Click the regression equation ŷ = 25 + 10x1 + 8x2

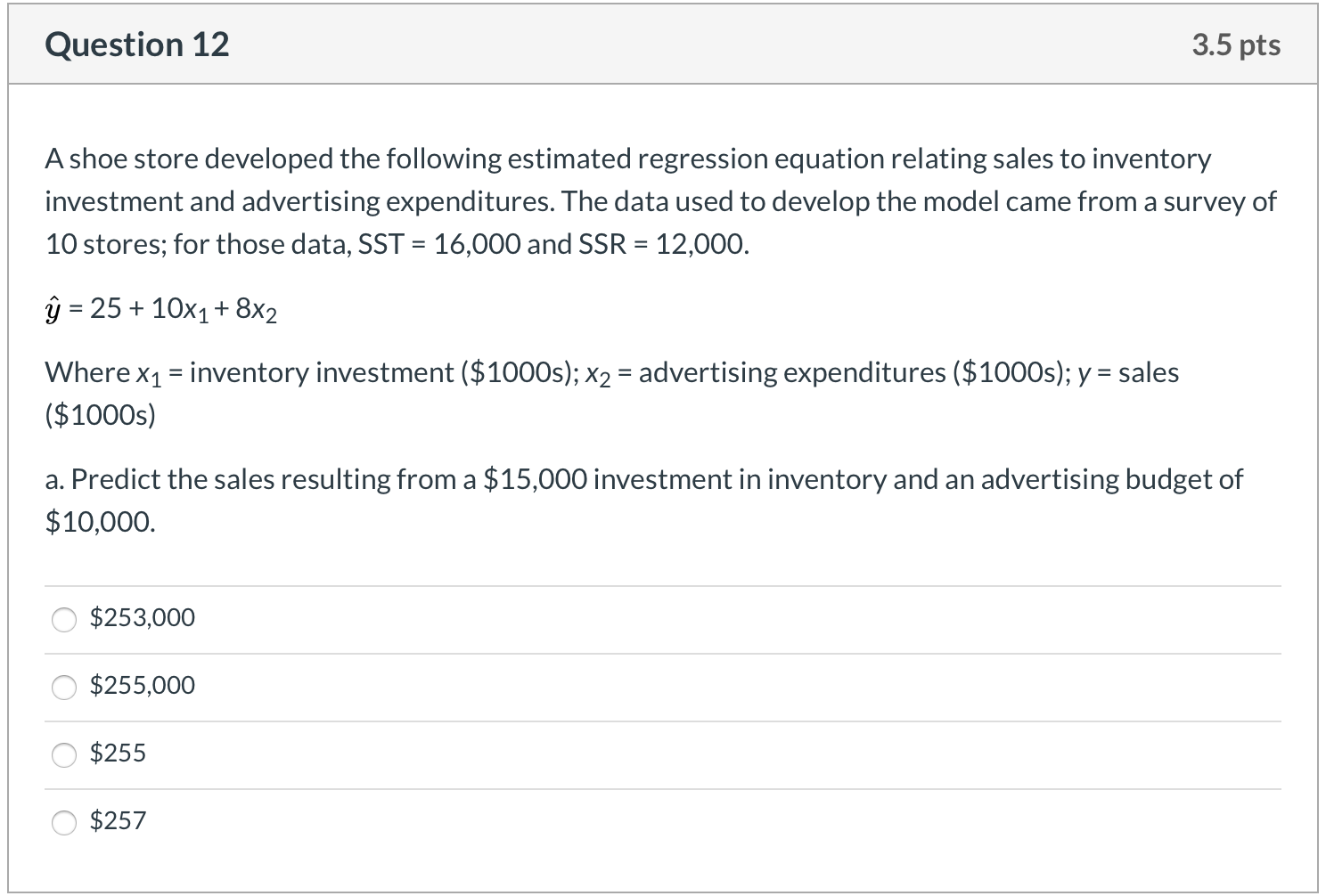161,309
